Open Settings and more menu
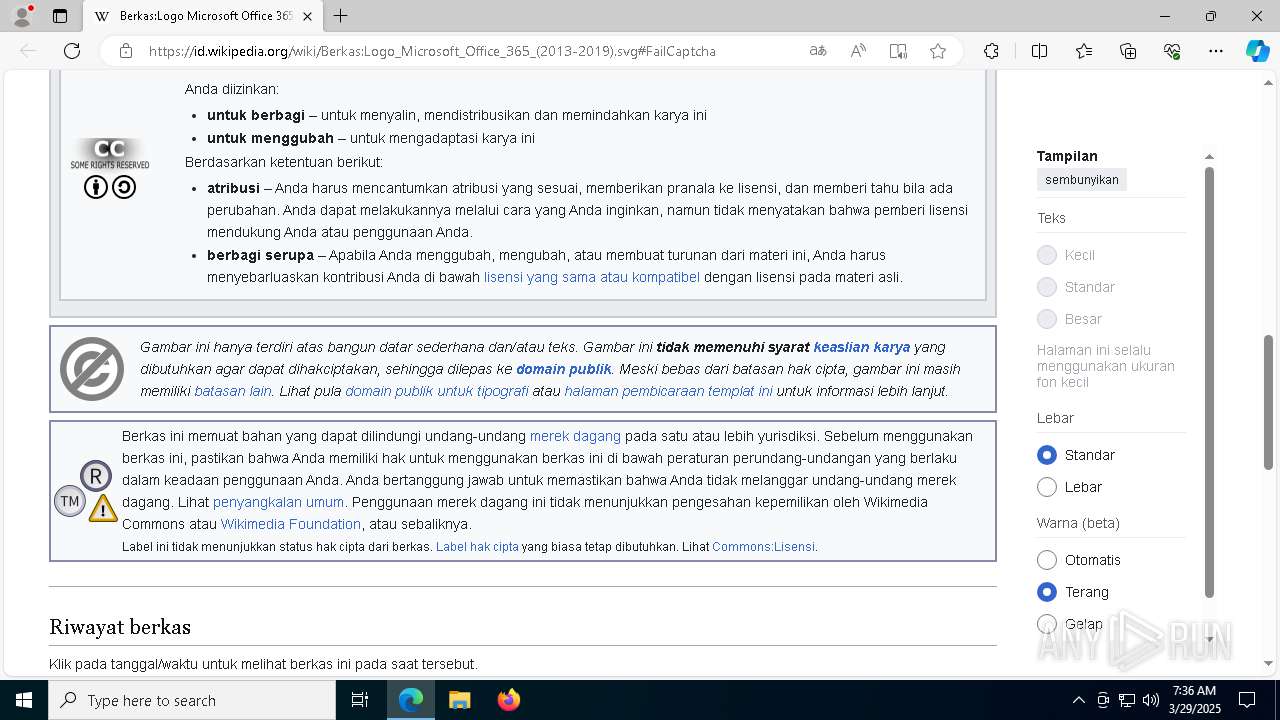This screenshot has width=1280, height=720. (1216, 51)
